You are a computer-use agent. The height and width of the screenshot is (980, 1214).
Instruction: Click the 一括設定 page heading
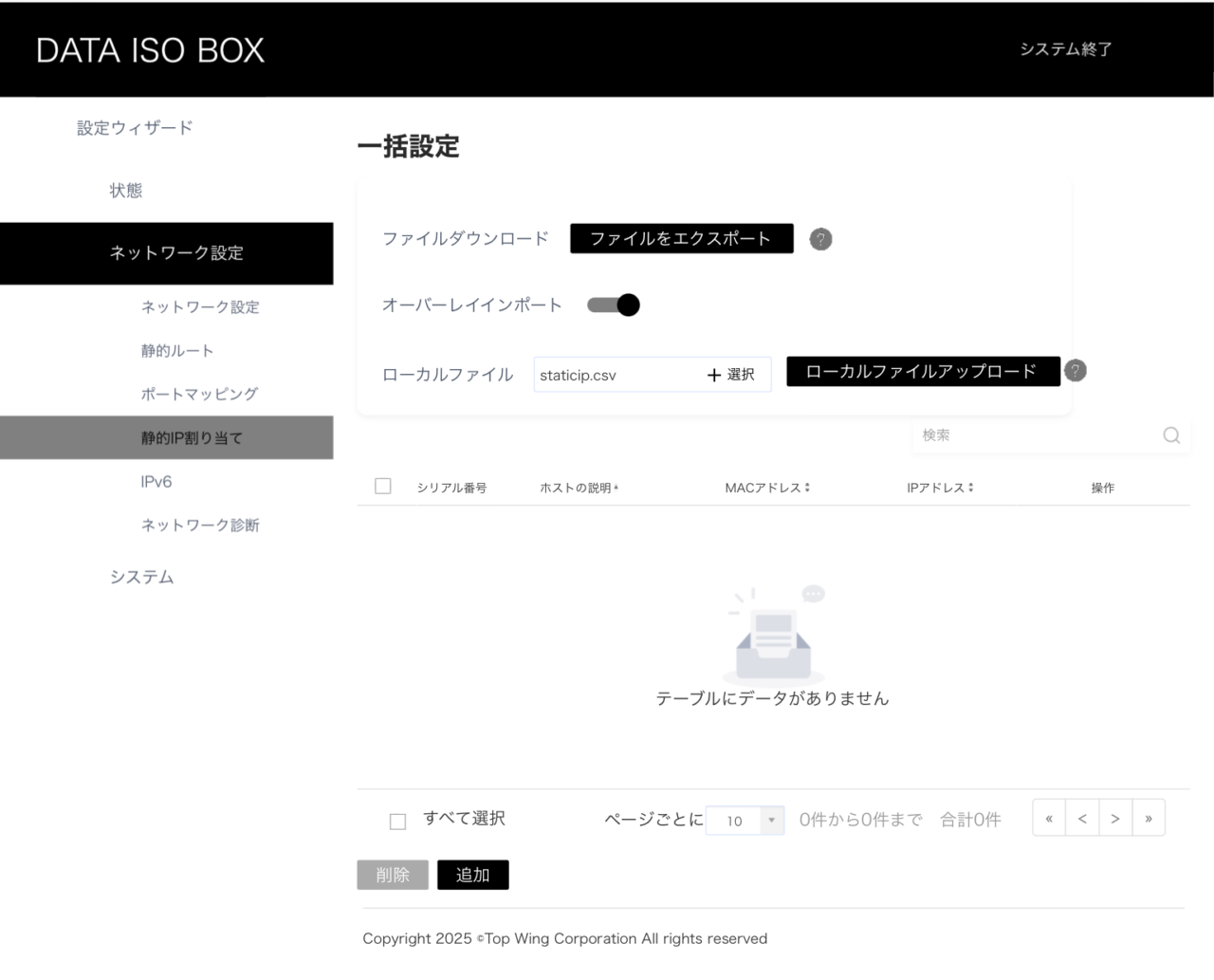tap(409, 147)
